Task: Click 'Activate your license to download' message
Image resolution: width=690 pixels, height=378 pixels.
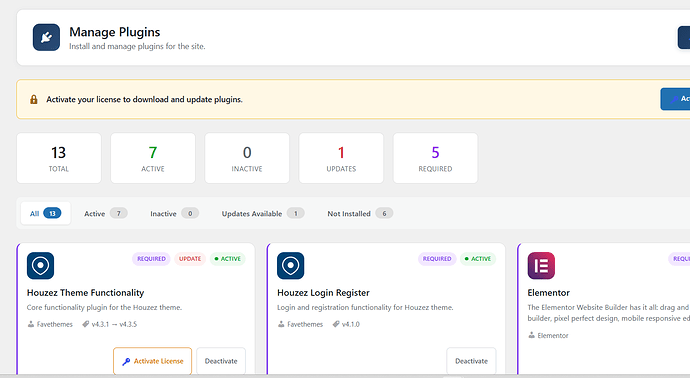Action: (x=144, y=99)
